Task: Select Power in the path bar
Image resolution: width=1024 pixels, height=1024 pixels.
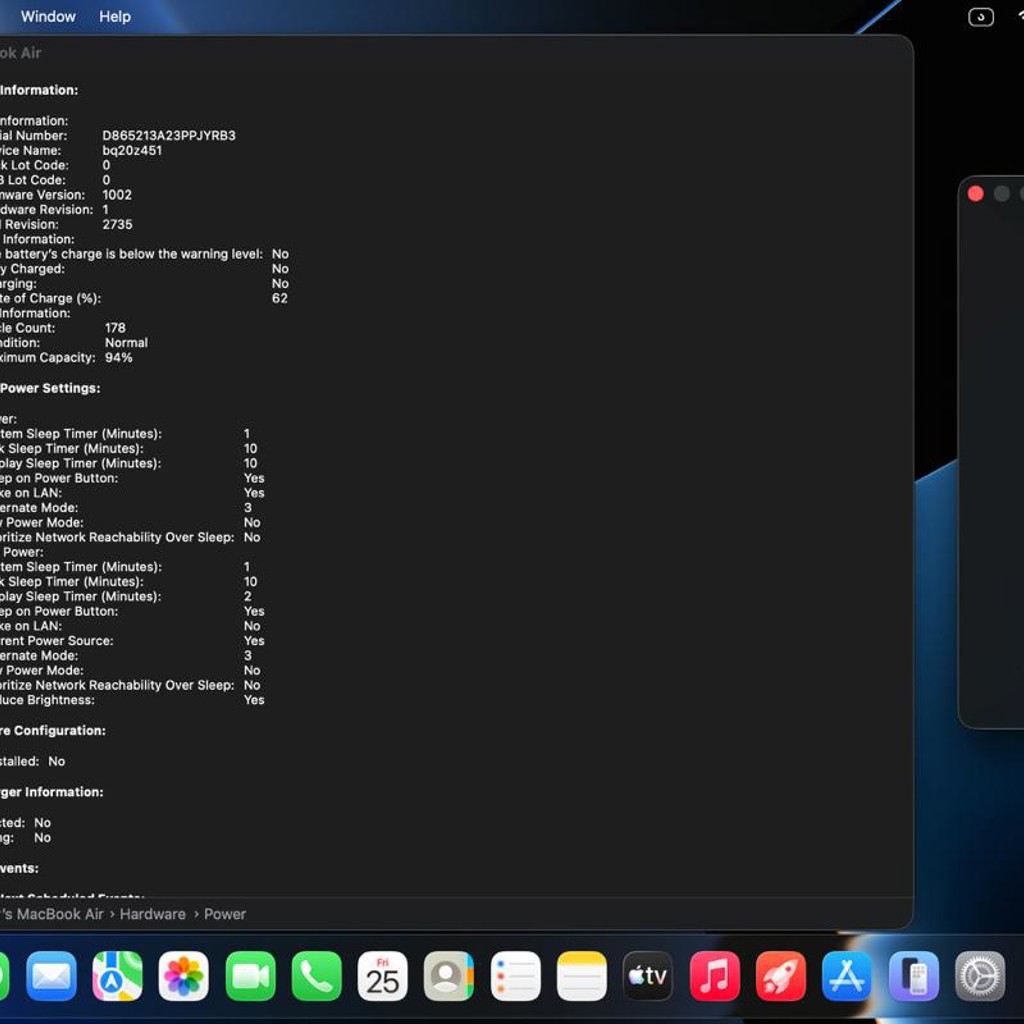Action: point(225,914)
